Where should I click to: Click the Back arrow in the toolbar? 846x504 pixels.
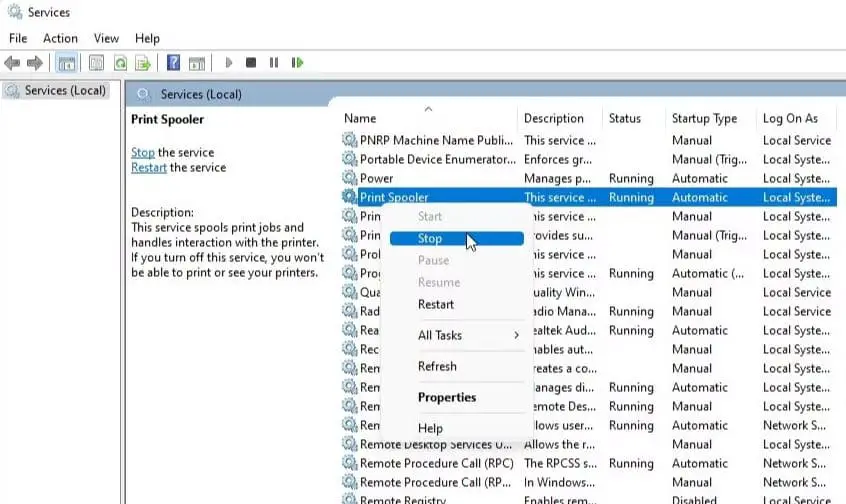(13, 63)
